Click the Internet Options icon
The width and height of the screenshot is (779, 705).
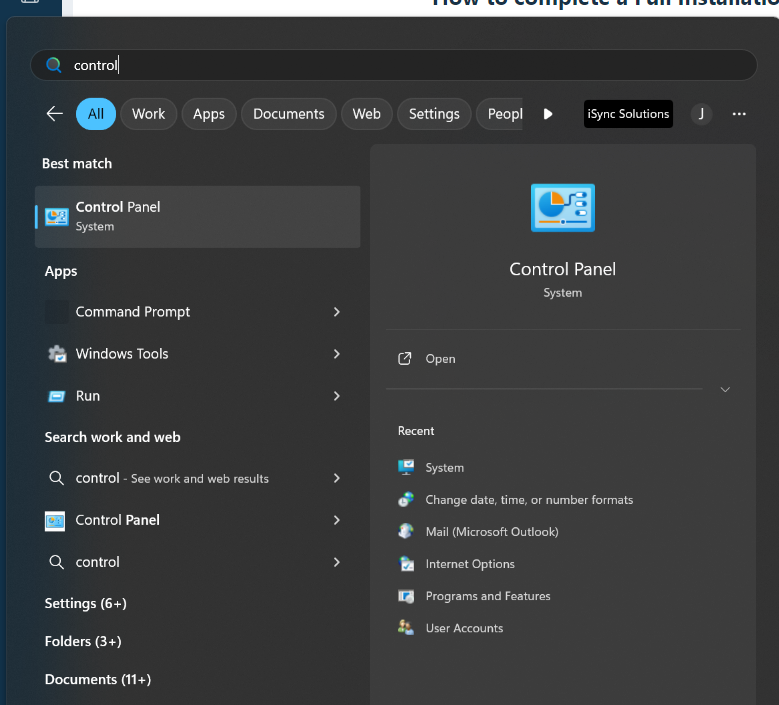(x=406, y=563)
